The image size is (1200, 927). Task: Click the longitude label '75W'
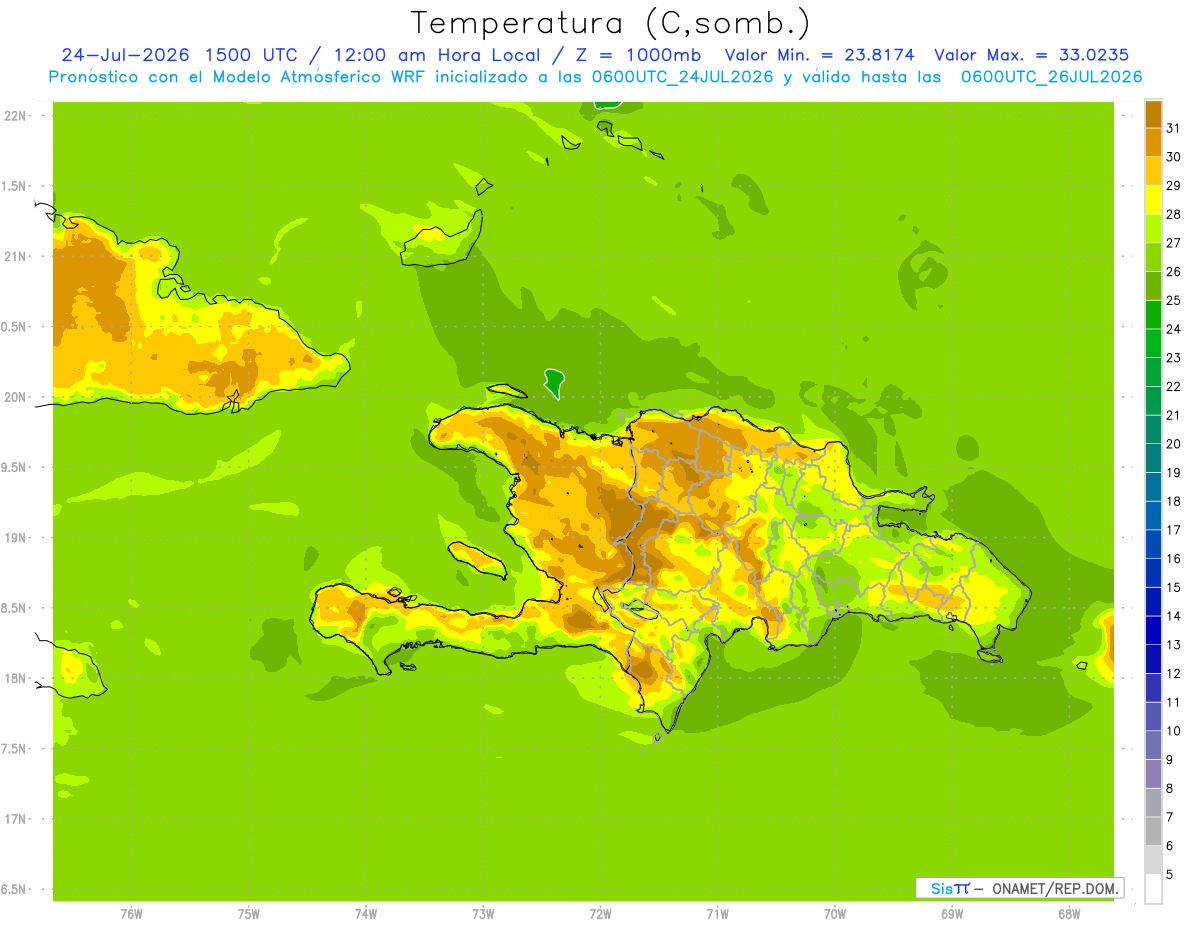[x=249, y=914]
